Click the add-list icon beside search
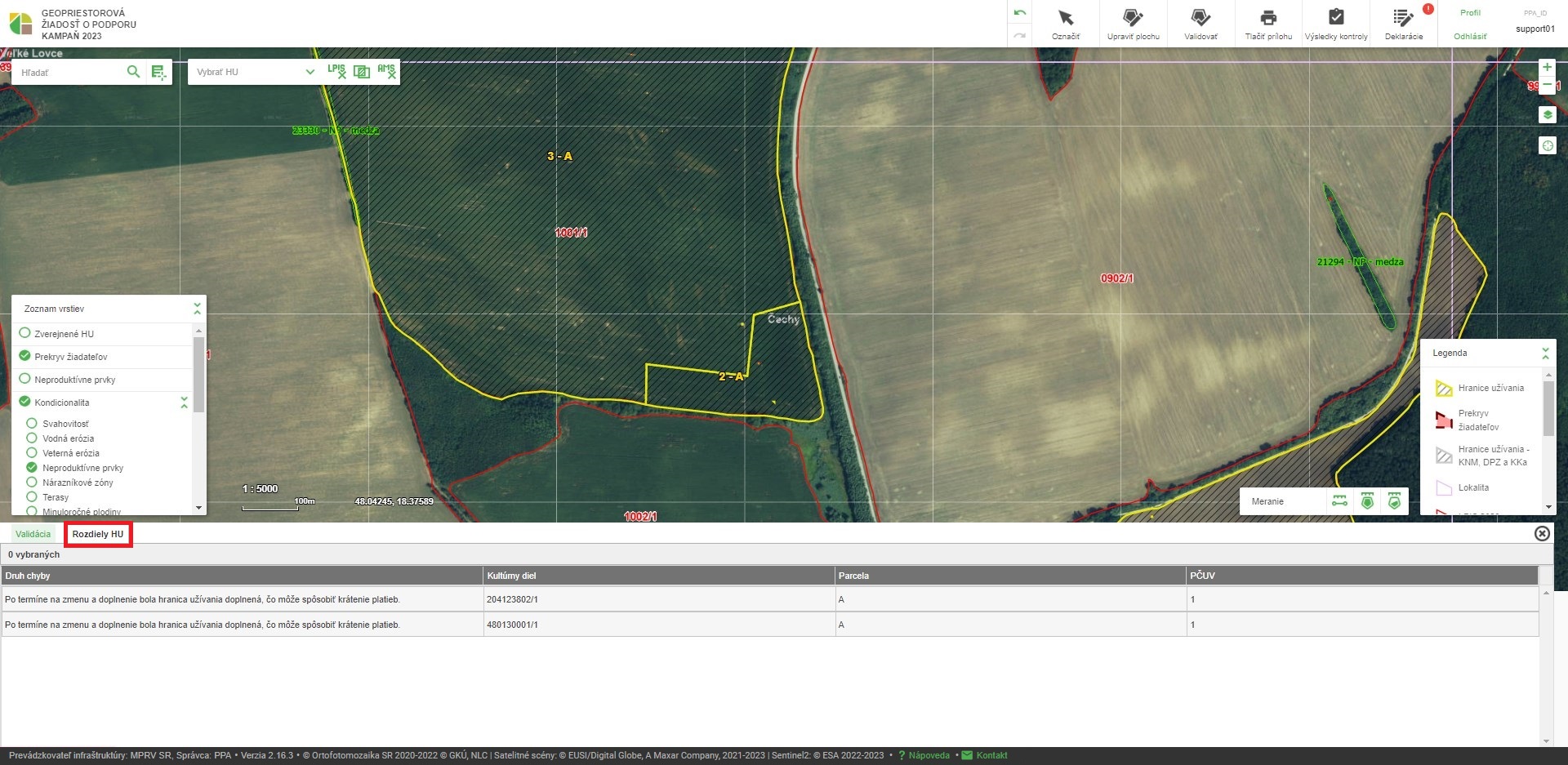Screen dimensions: 1568x765 pos(158,73)
